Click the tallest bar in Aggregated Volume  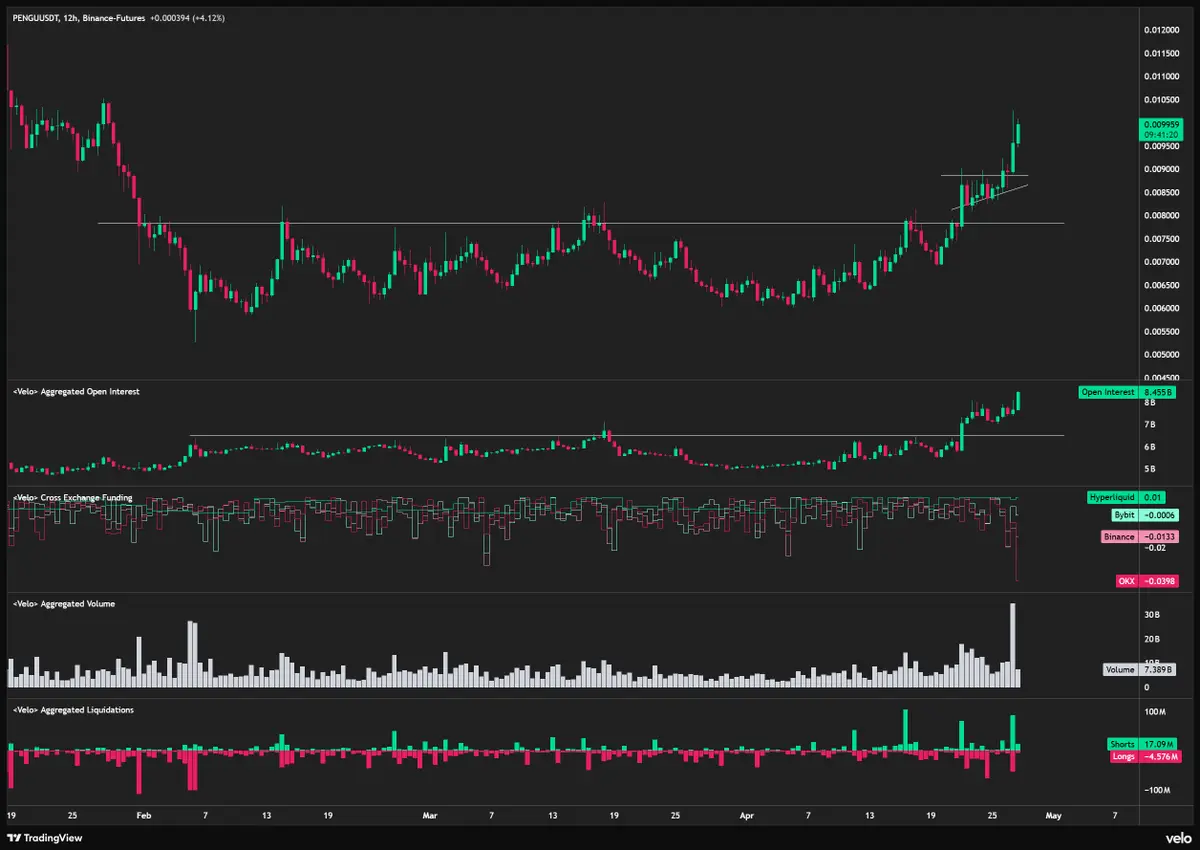(1013, 645)
